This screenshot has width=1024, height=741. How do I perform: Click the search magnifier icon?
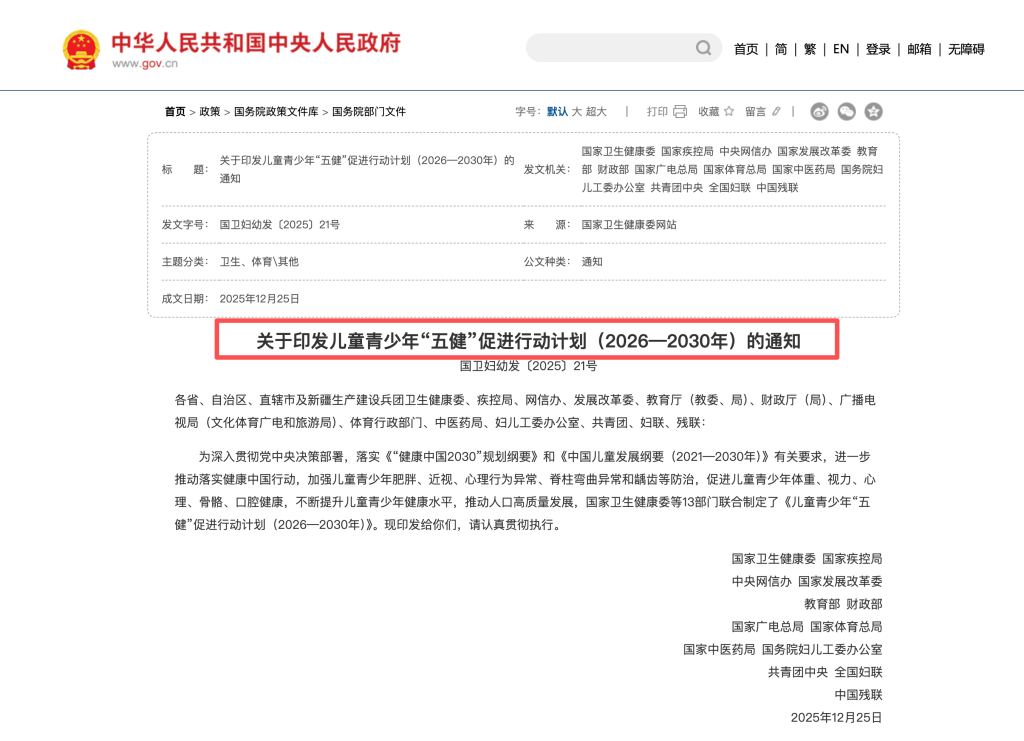(704, 48)
